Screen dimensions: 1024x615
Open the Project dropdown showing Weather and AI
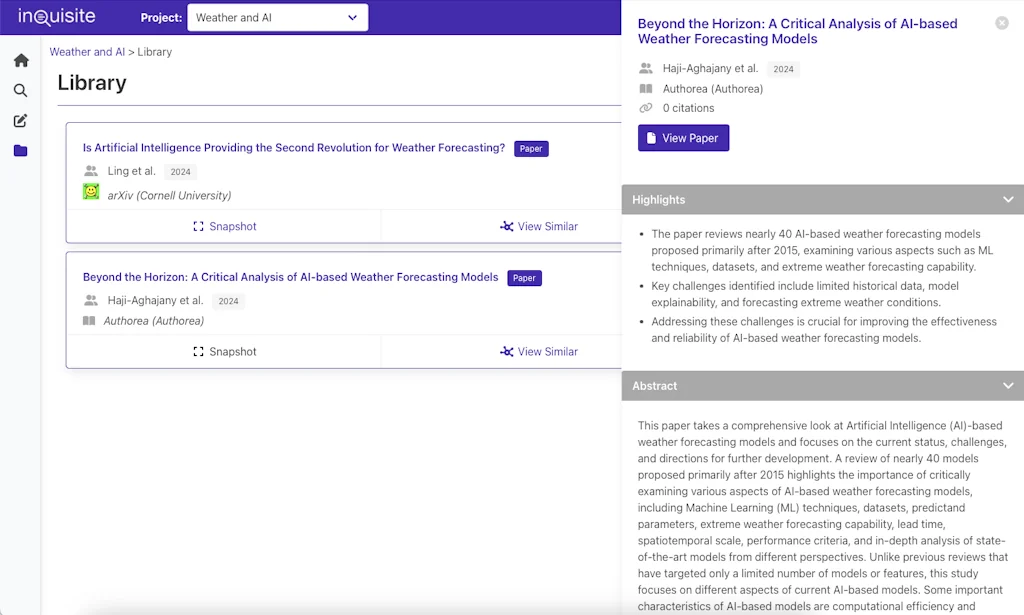(x=277, y=18)
